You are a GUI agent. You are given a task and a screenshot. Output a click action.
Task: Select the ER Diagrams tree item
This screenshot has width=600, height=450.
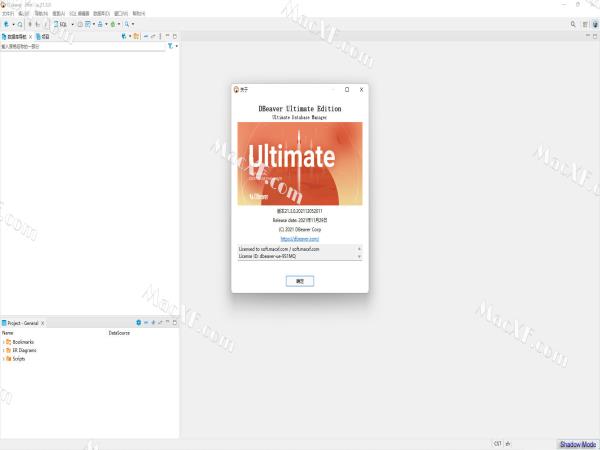[24, 350]
